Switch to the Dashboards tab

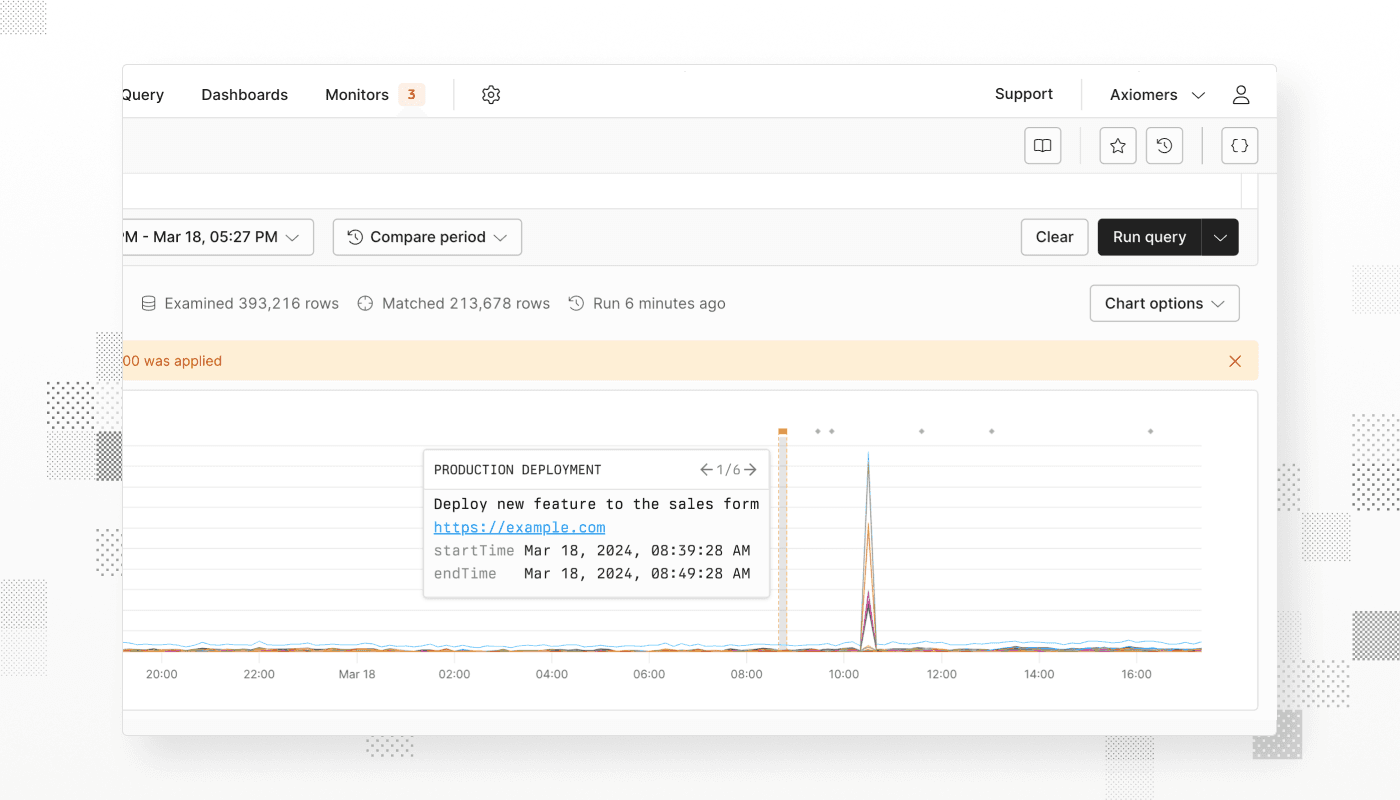click(x=244, y=95)
